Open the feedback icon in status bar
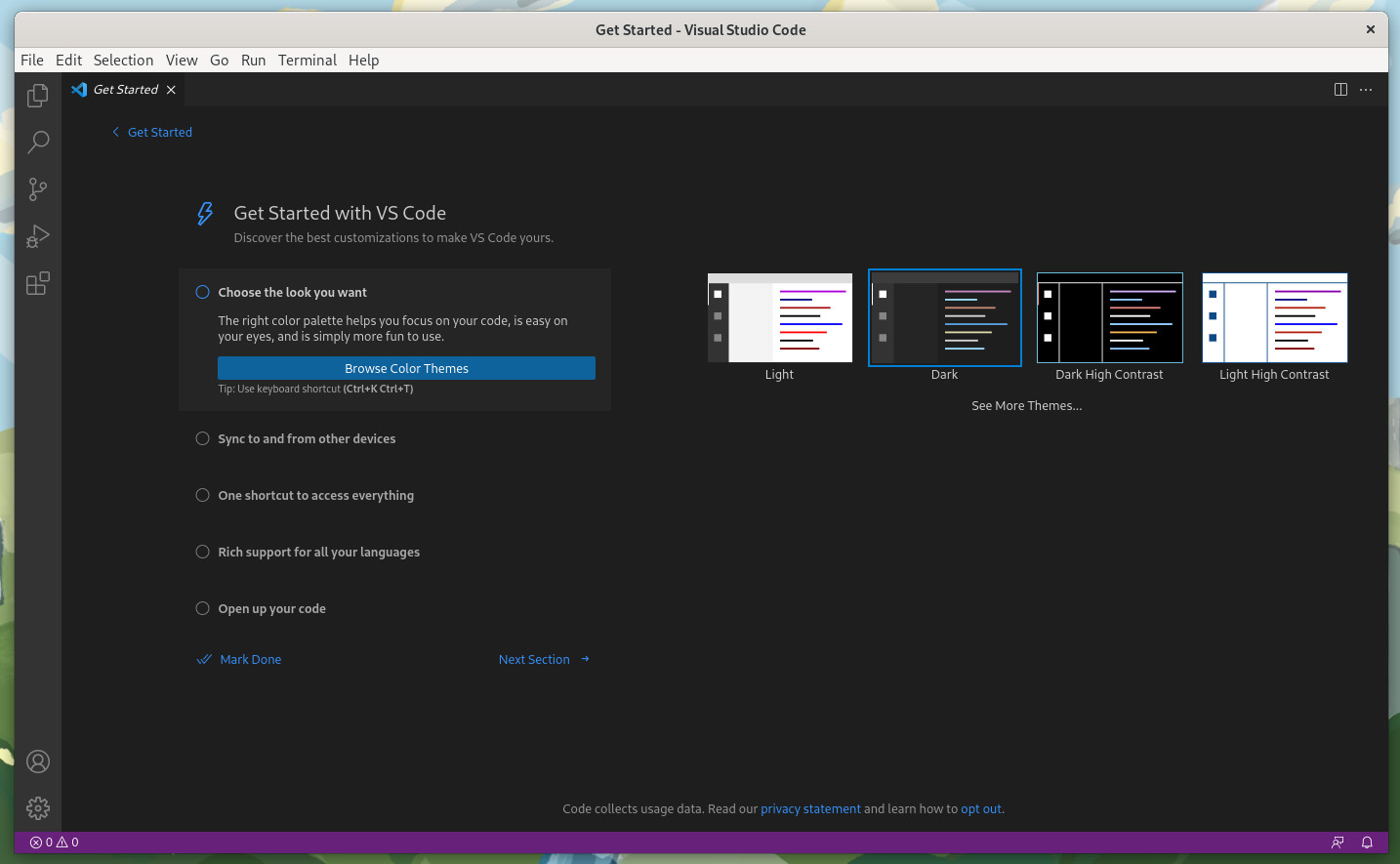The width and height of the screenshot is (1400, 864). (1338, 843)
